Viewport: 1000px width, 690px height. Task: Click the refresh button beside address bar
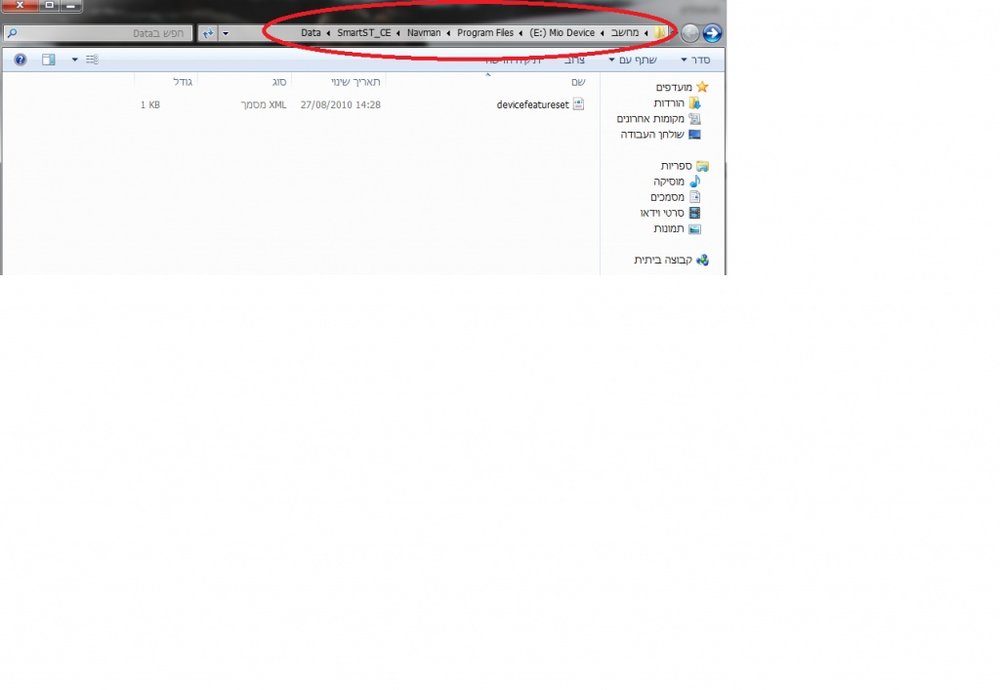[208, 33]
